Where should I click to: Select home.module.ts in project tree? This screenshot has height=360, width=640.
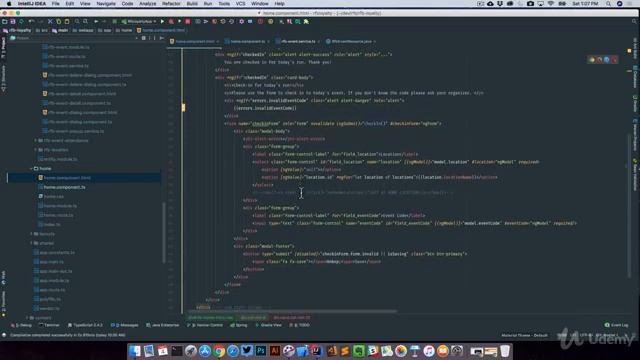coord(60,206)
